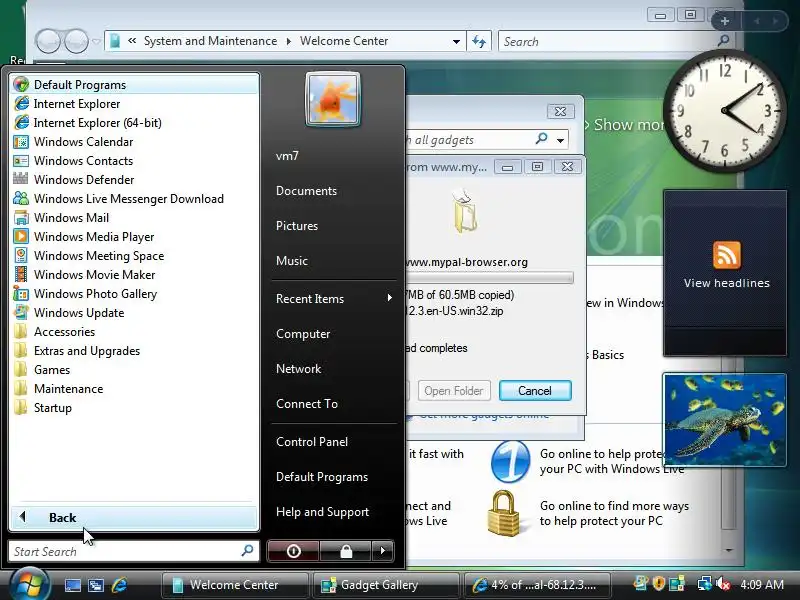The width and height of the screenshot is (800, 600).
Task: Click the download progress bar
Action: pos(489,278)
